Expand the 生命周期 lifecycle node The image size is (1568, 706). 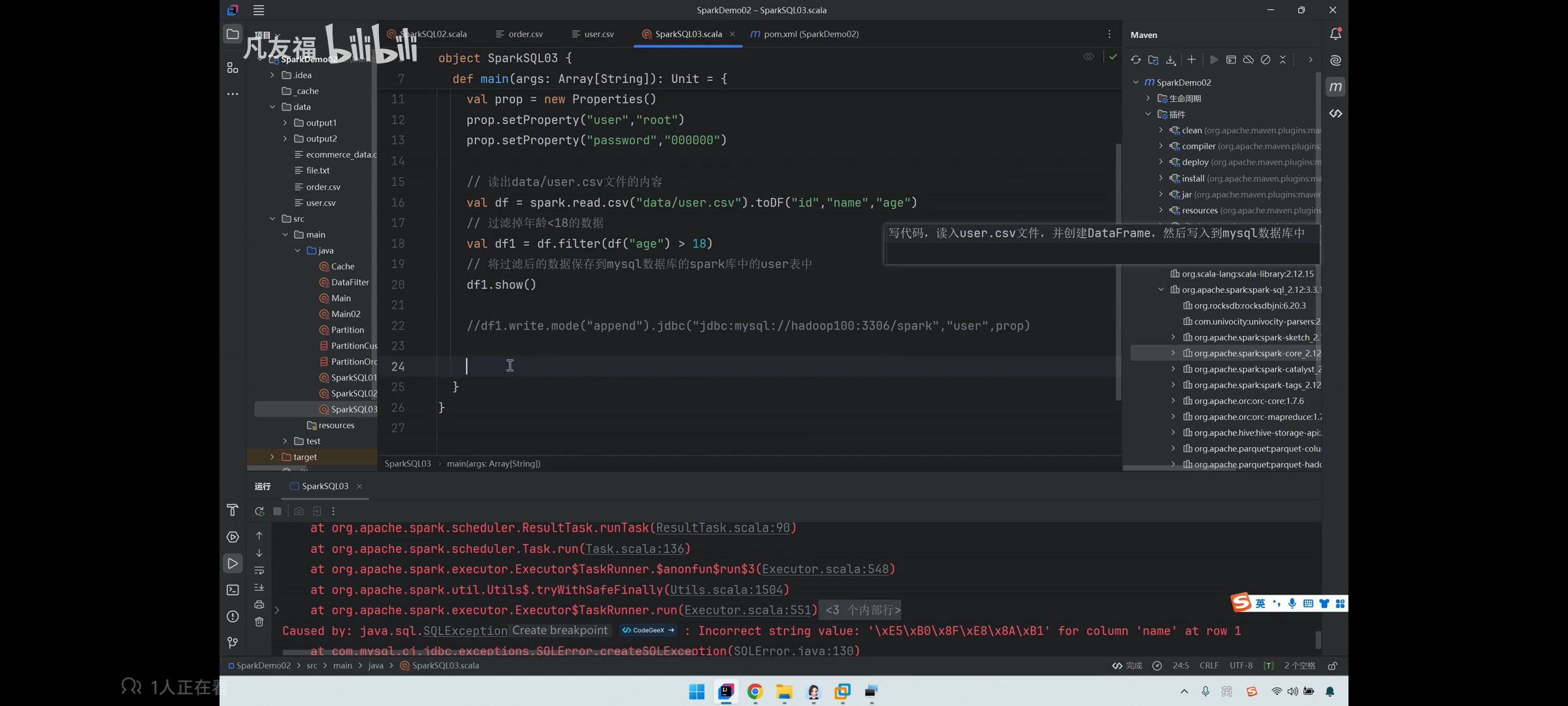click(x=1148, y=99)
